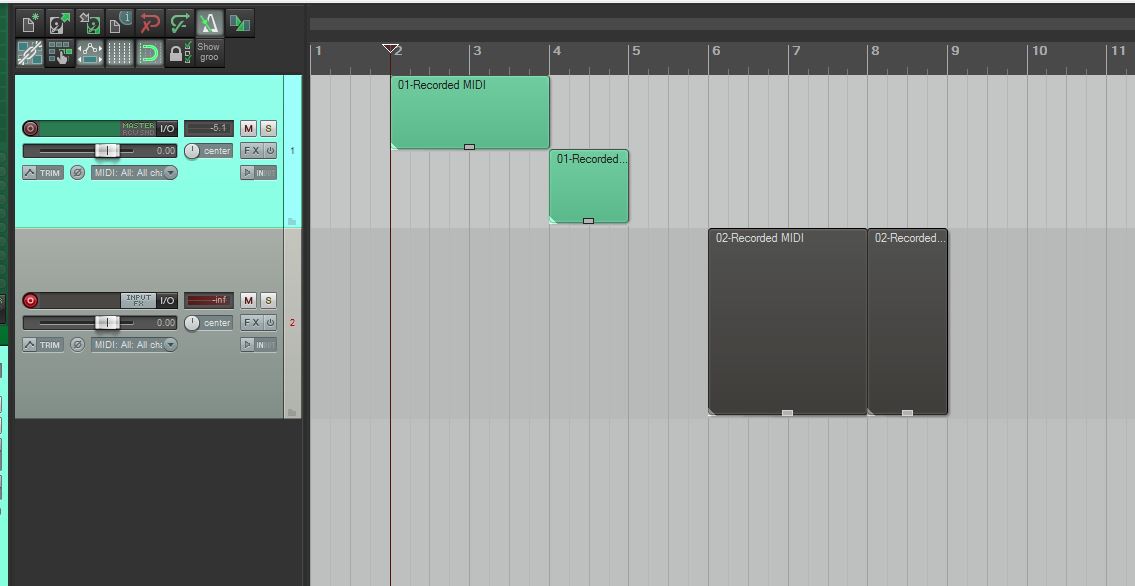Solo track 1

268,129
